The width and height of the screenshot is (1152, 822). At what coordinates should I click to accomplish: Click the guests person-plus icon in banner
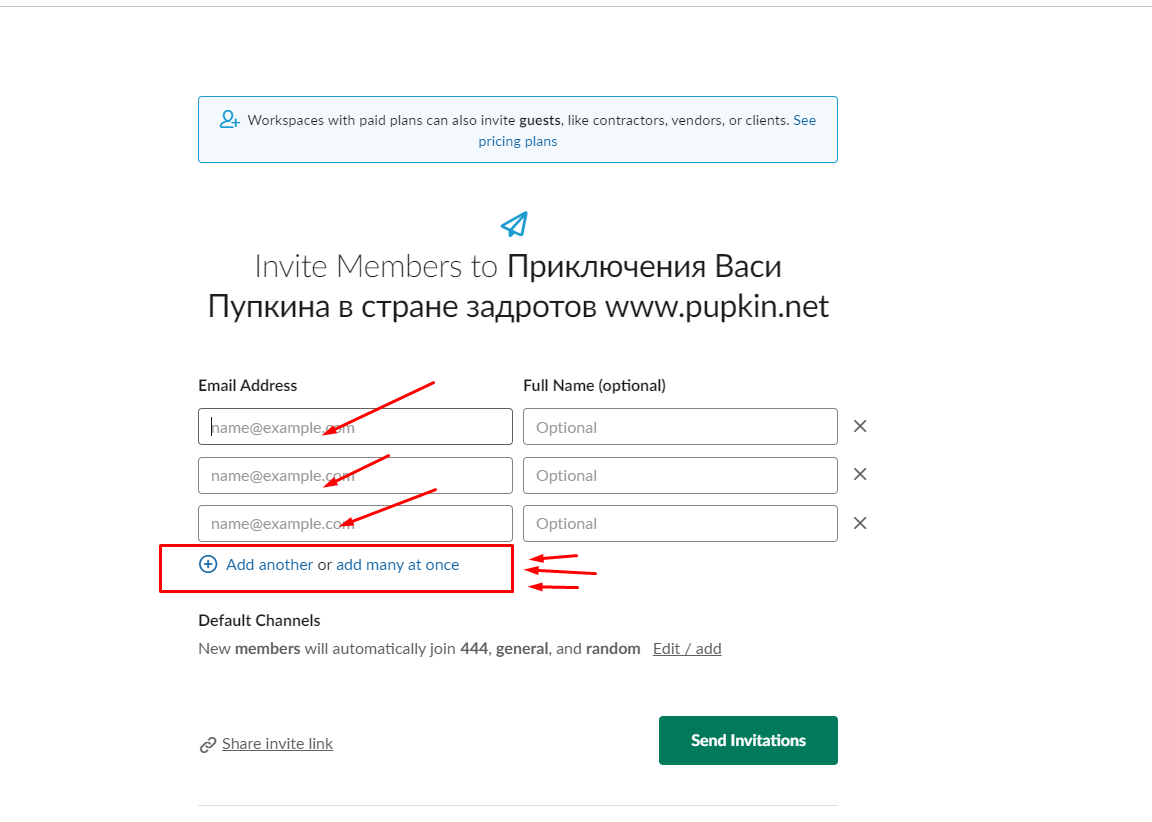[x=230, y=120]
